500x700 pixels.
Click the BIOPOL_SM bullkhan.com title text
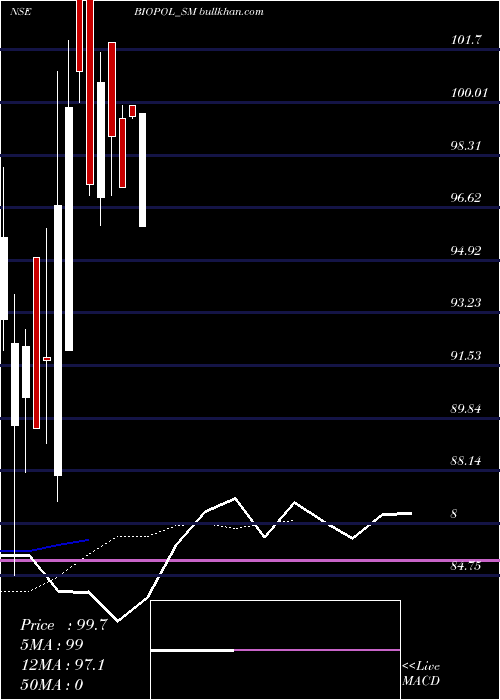tap(199, 12)
